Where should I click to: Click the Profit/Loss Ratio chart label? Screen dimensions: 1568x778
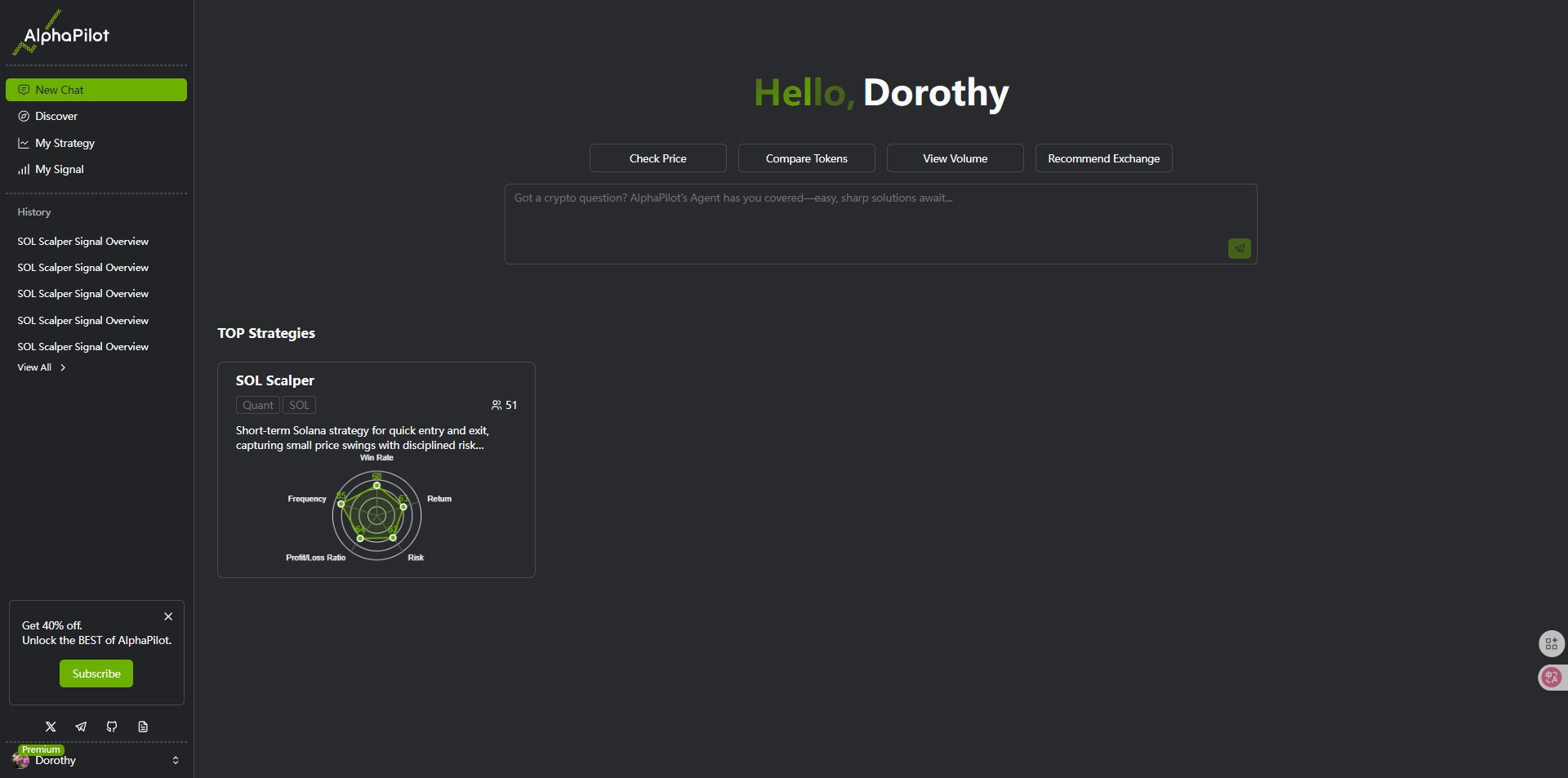pos(316,558)
